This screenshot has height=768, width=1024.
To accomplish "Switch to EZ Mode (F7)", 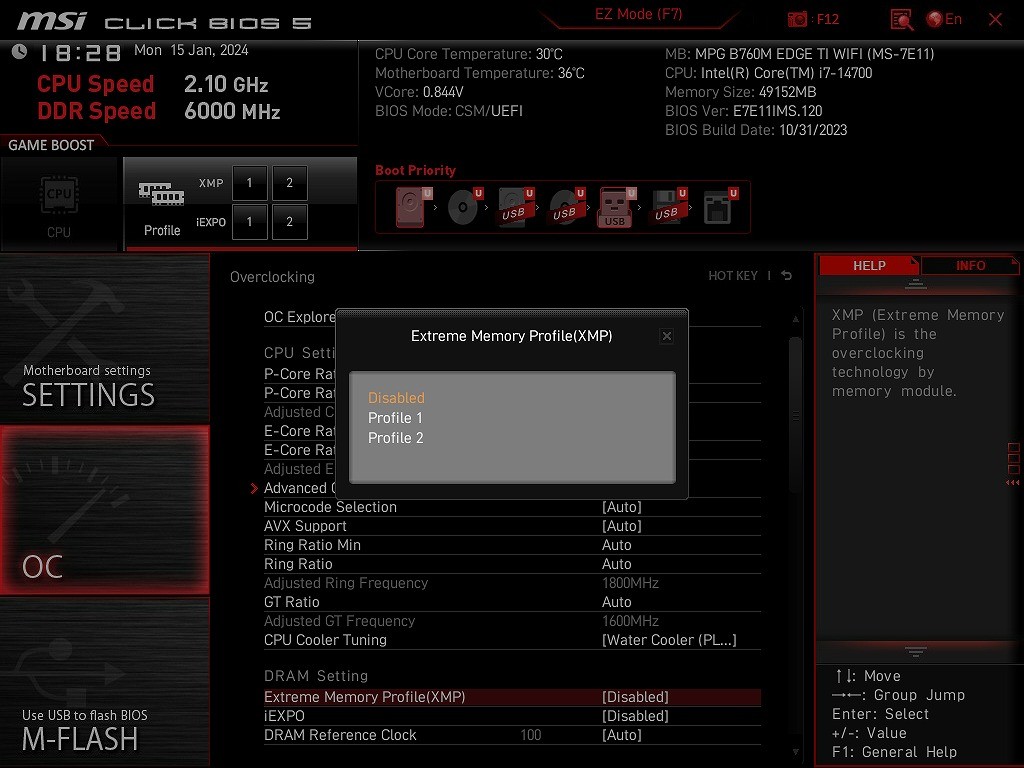I will (x=638, y=15).
